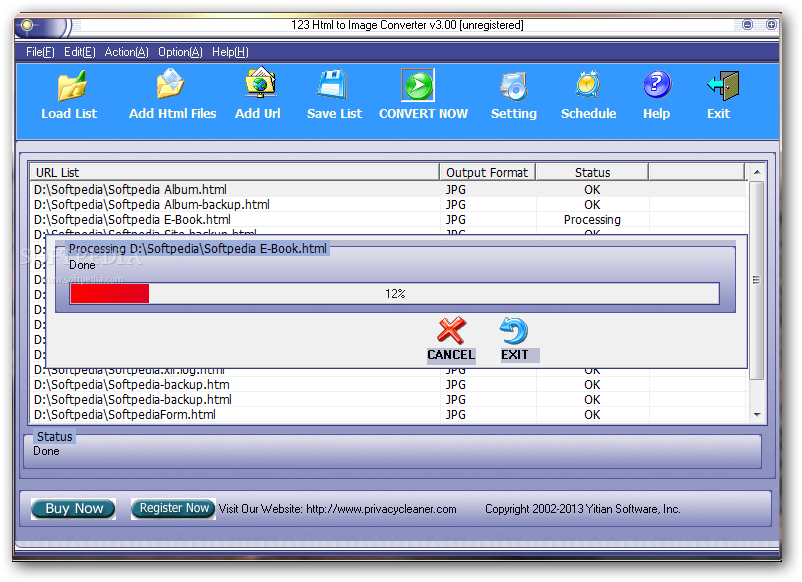Click the URL List column header

click(235, 172)
